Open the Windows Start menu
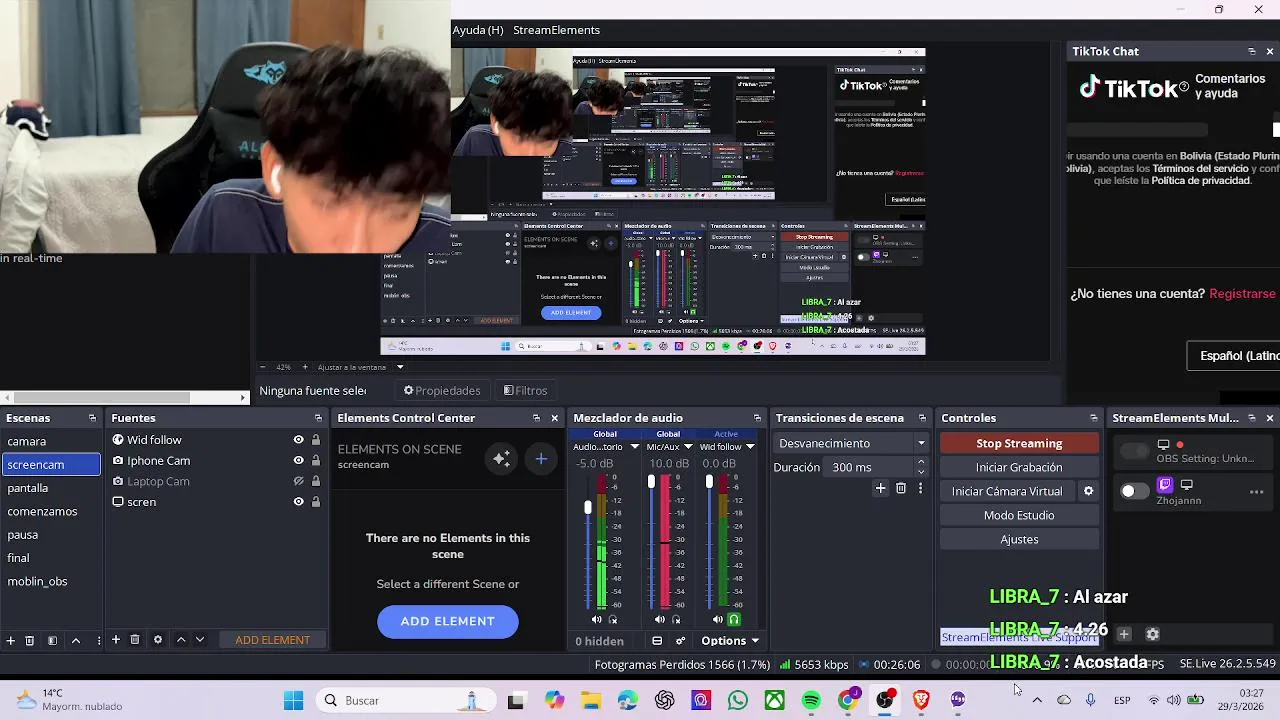 (293, 701)
